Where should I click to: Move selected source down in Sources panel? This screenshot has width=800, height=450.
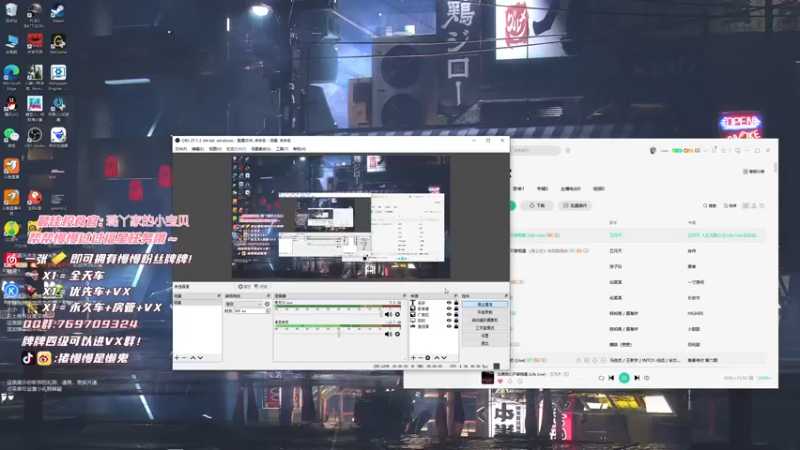[x=444, y=358]
